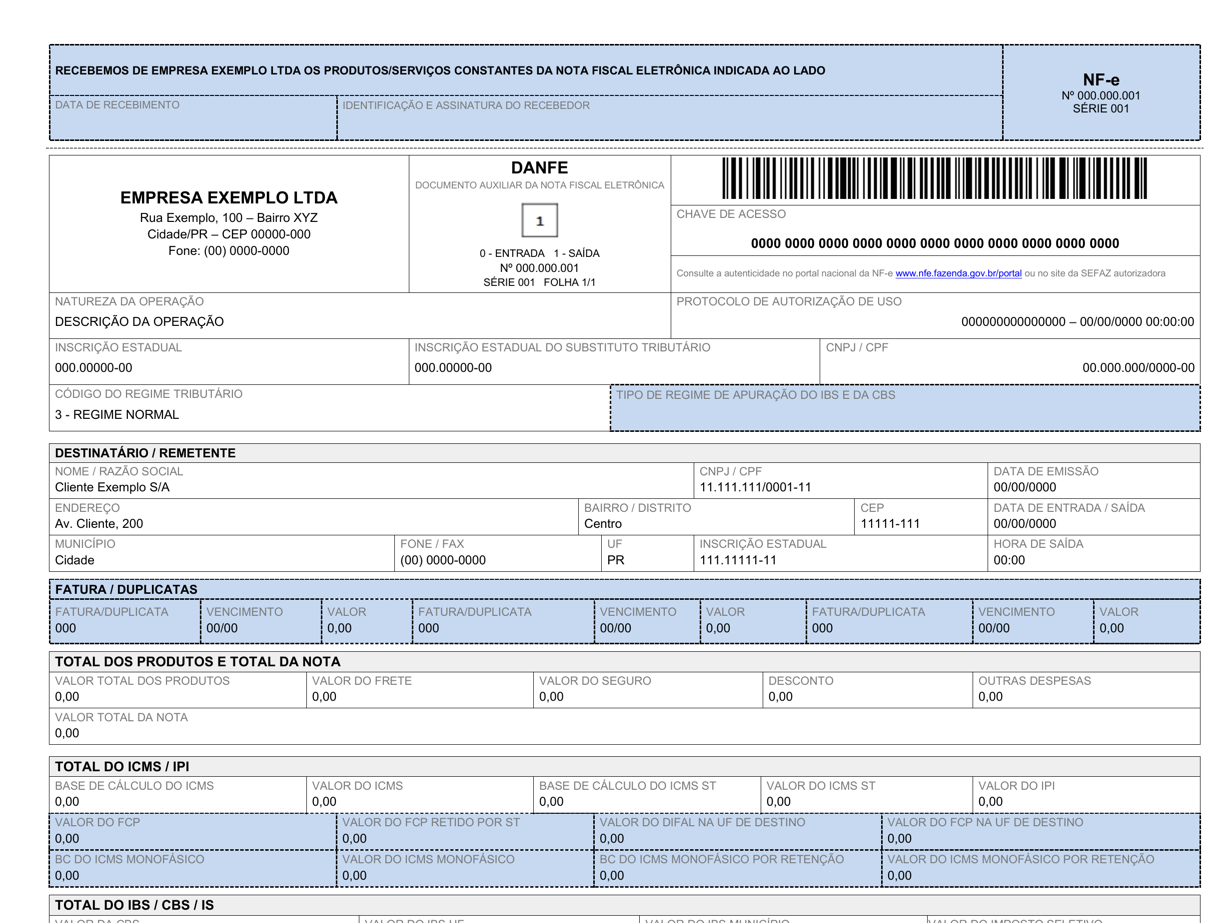This screenshot has height=923, width=1230.
Task: Select the issuer address Rua Exemplo, 100
Action: tap(229, 217)
